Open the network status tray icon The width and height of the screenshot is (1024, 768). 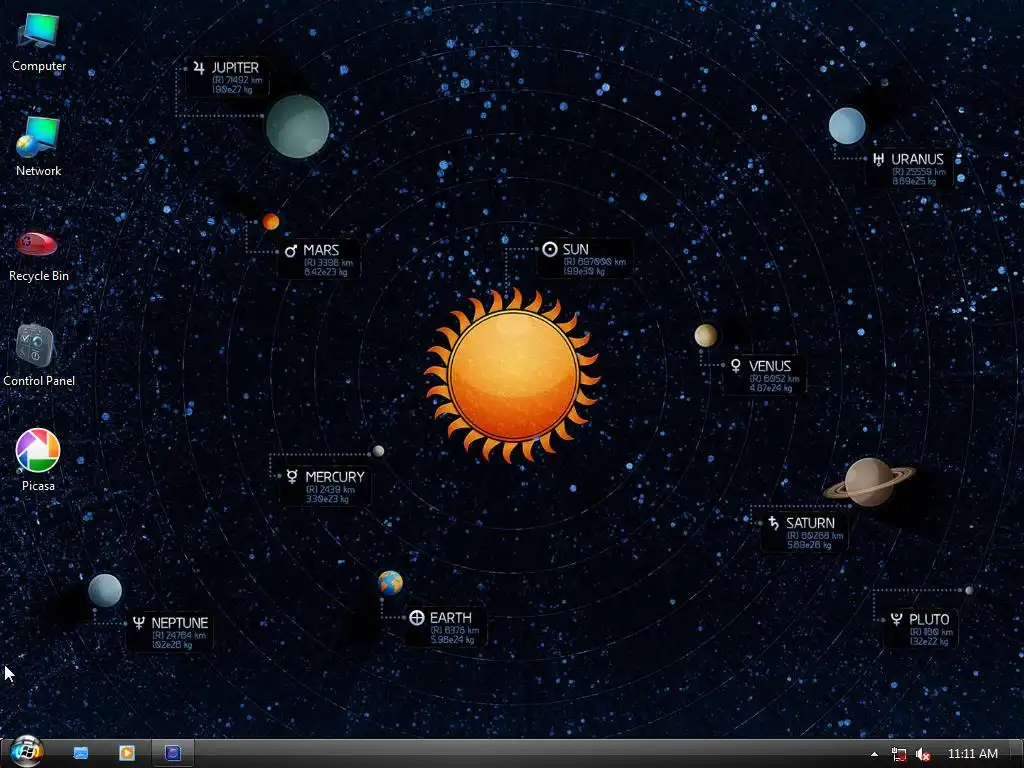[899, 754]
